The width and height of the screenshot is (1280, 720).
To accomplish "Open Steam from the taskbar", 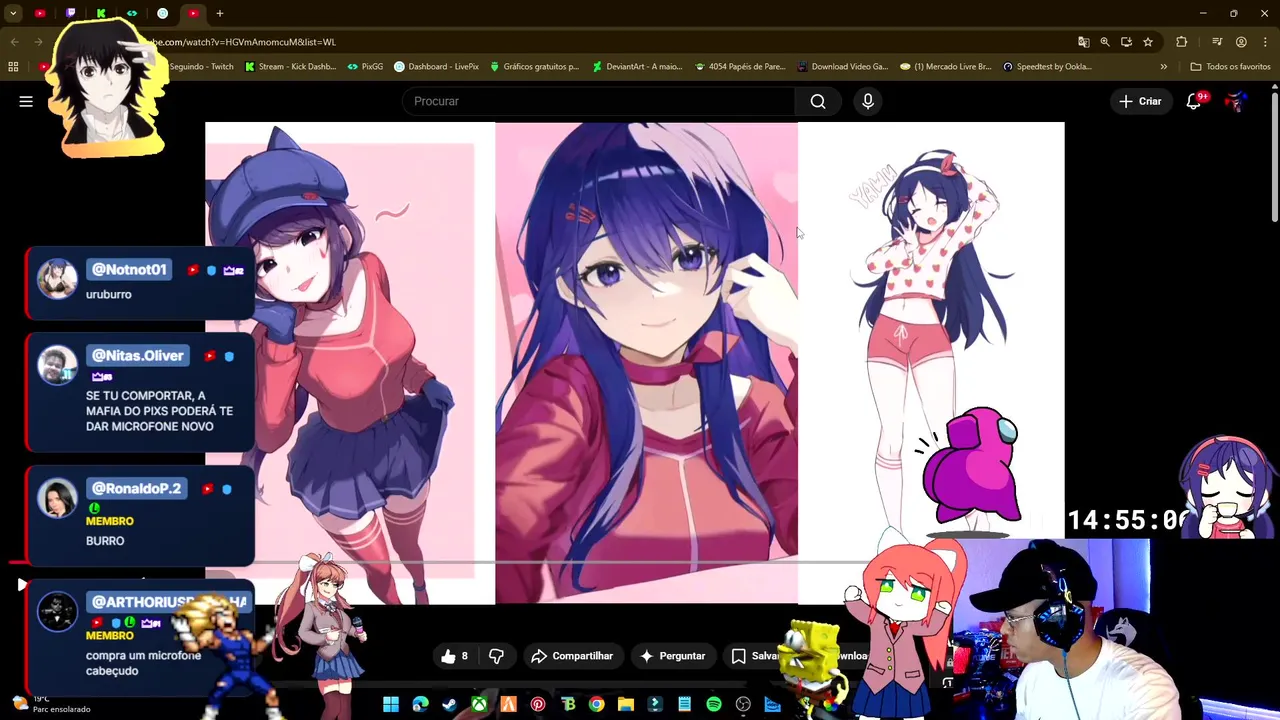I will (450, 705).
